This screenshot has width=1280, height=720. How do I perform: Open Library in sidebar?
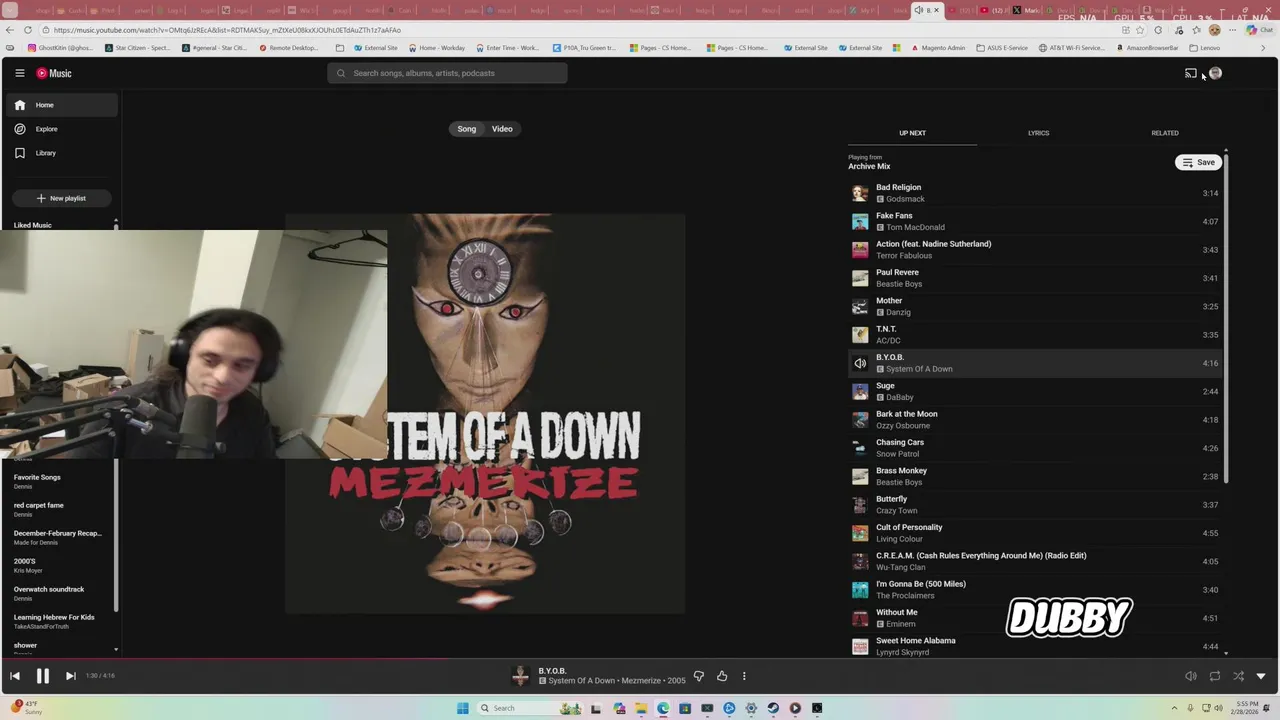[61, 153]
